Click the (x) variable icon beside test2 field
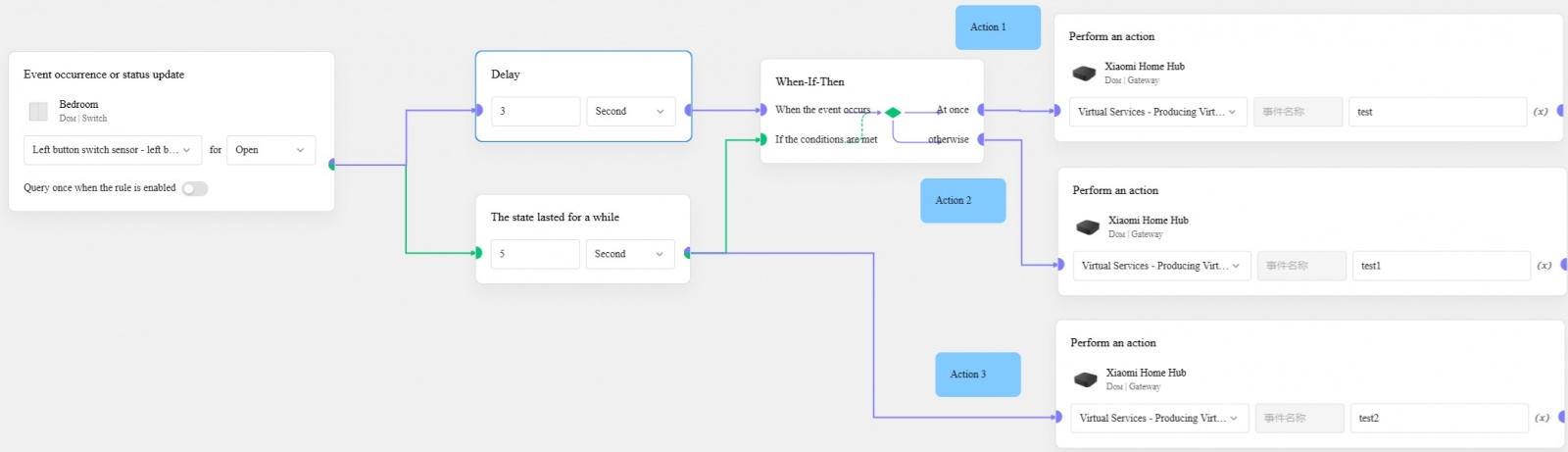This screenshot has height=452, width=1568. point(1543,419)
